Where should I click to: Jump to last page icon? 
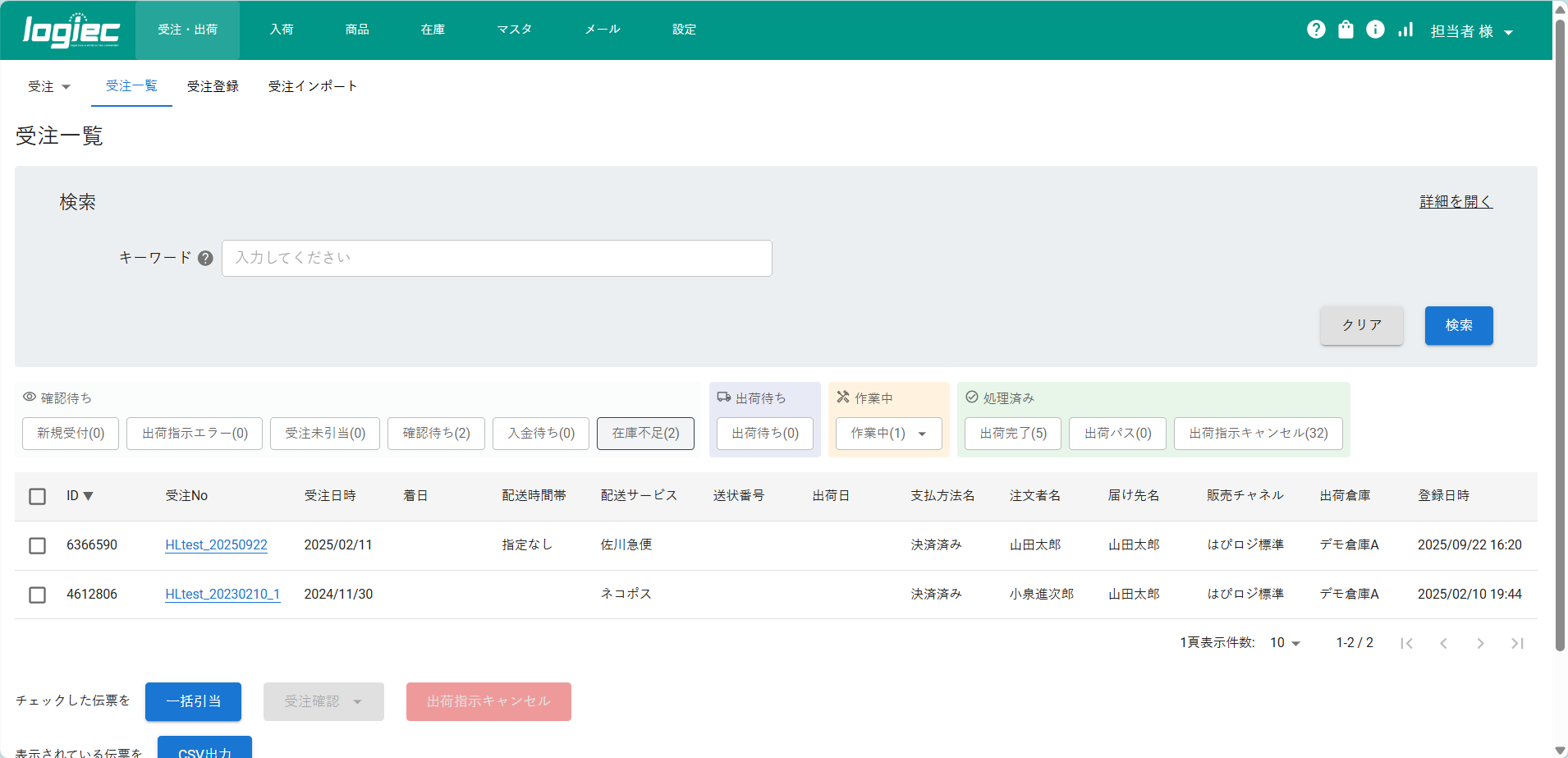point(1517,643)
